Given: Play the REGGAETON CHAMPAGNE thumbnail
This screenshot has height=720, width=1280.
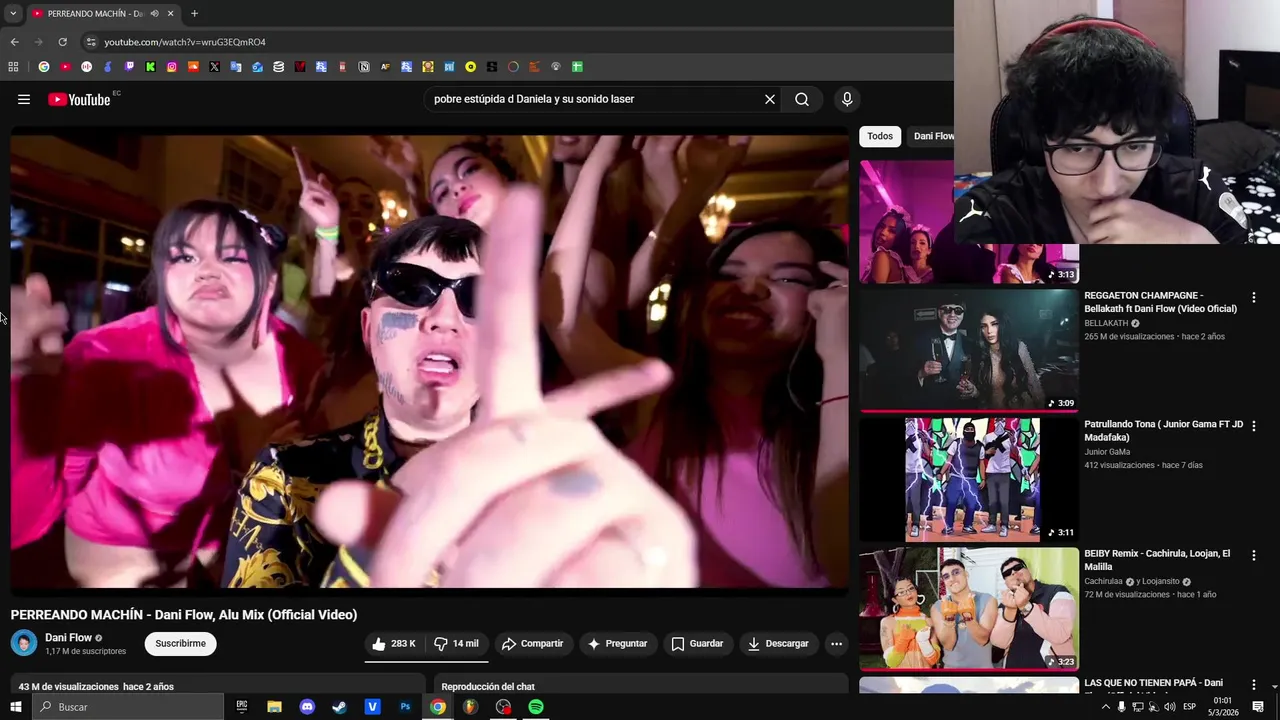Looking at the screenshot, I should tap(969, 350).
